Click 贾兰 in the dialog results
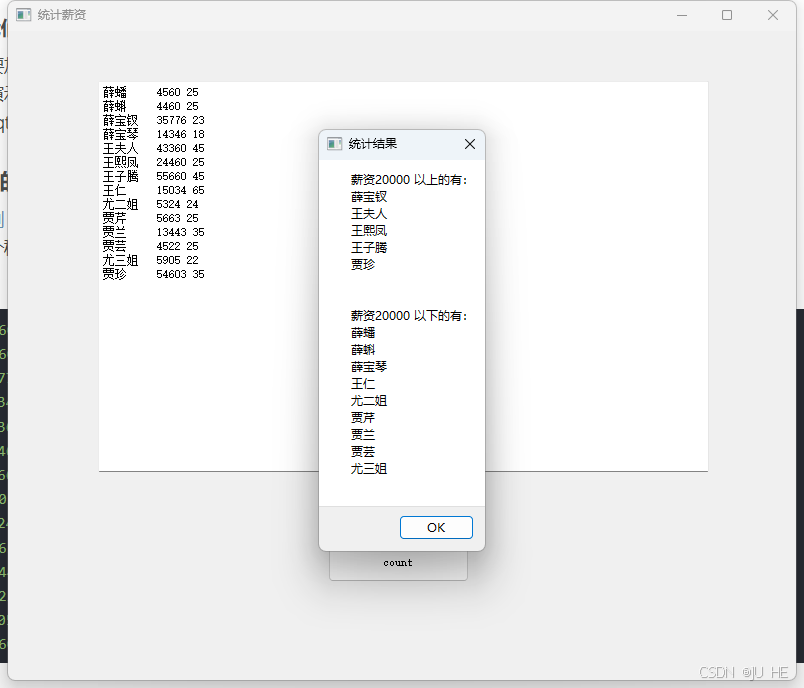This screenshot has height=688, width=804. [363, 434]
